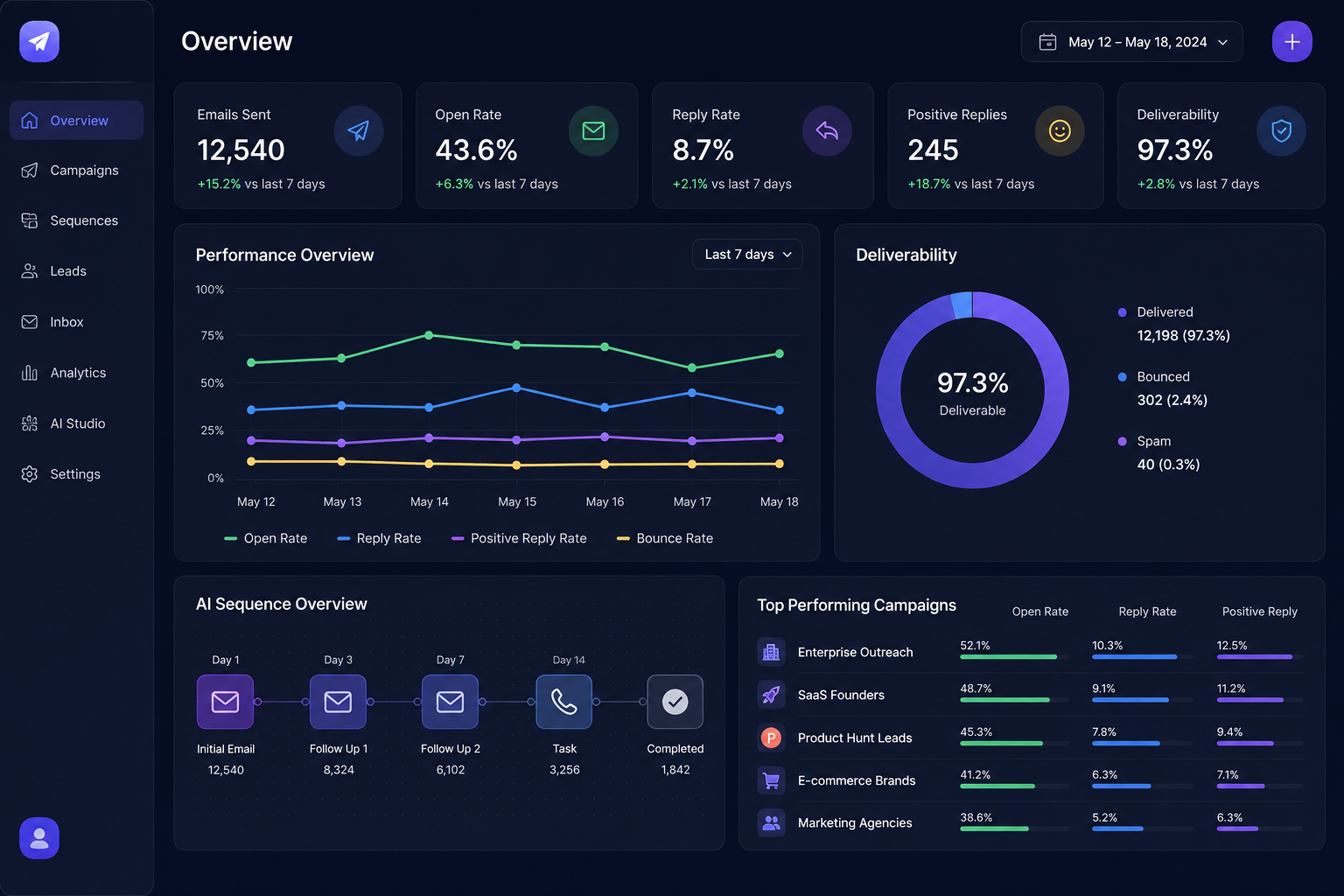The image size is (1344, 896).
Task: Click the Campaigns megaphone sidebar icon
Action: [30, 171]
